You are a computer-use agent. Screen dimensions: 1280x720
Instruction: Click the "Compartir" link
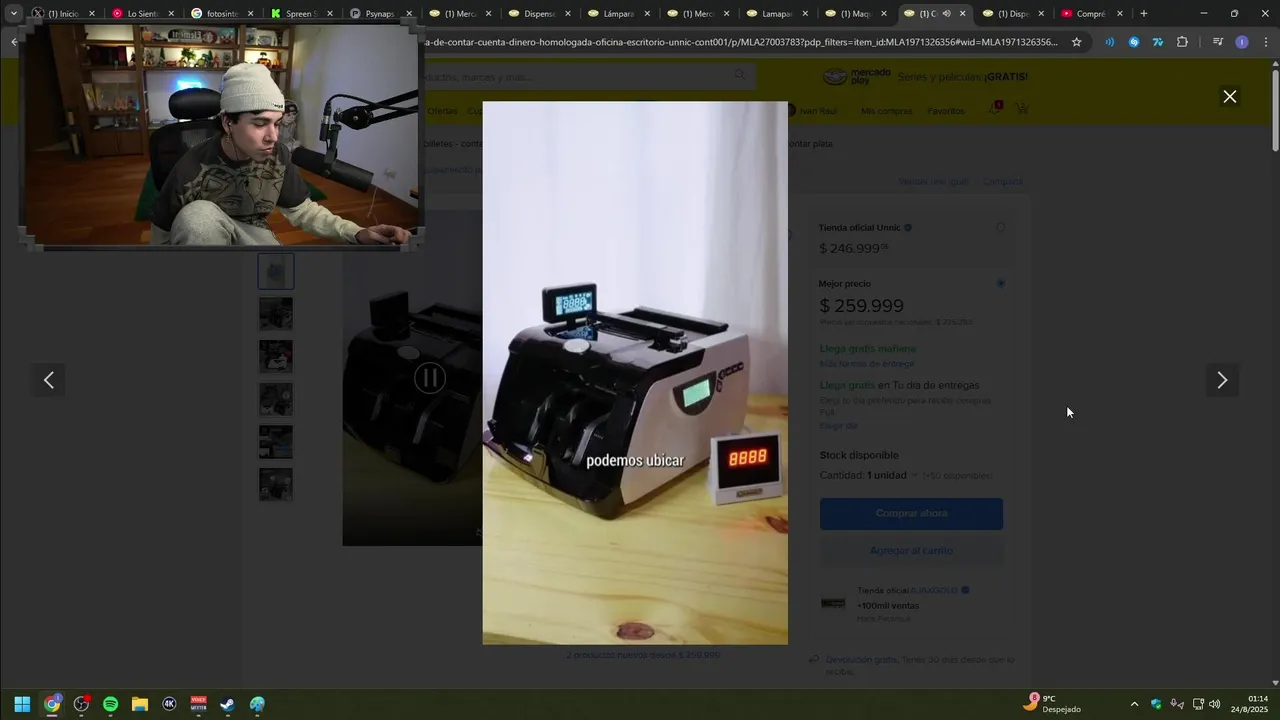[1003, 182]
